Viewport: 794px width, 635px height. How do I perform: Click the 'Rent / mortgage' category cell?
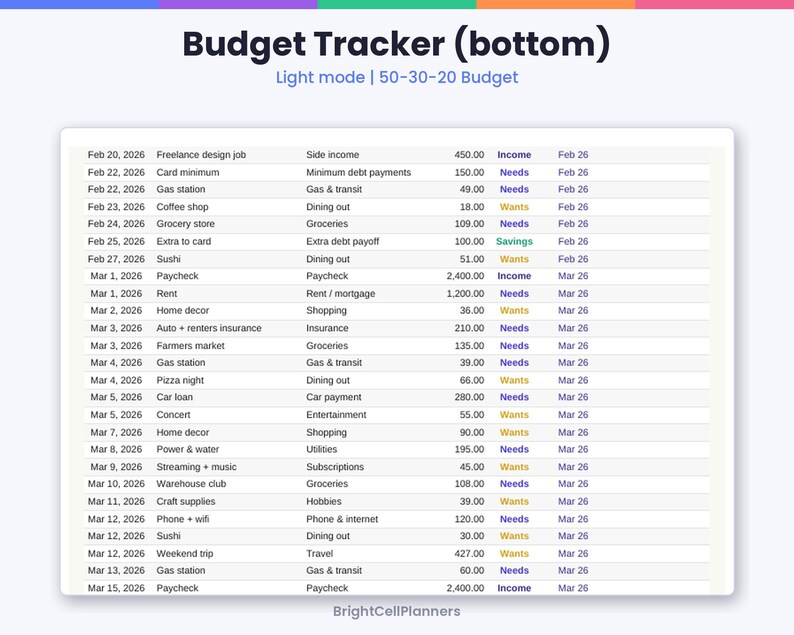(x=340, y=294)
